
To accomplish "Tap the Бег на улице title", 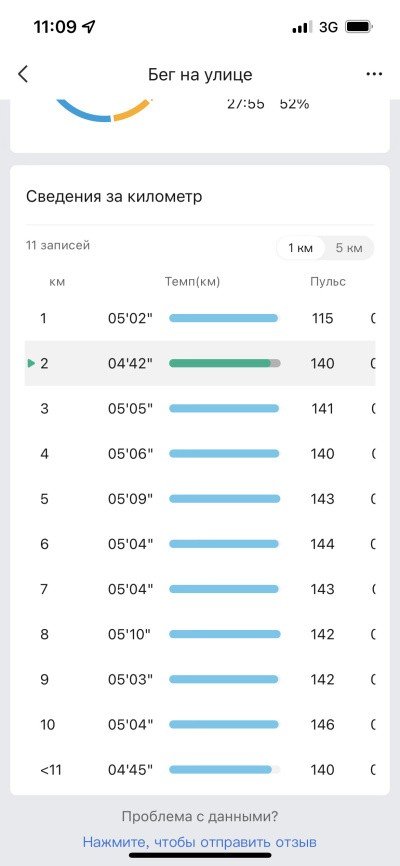I will tap(200, 75).
